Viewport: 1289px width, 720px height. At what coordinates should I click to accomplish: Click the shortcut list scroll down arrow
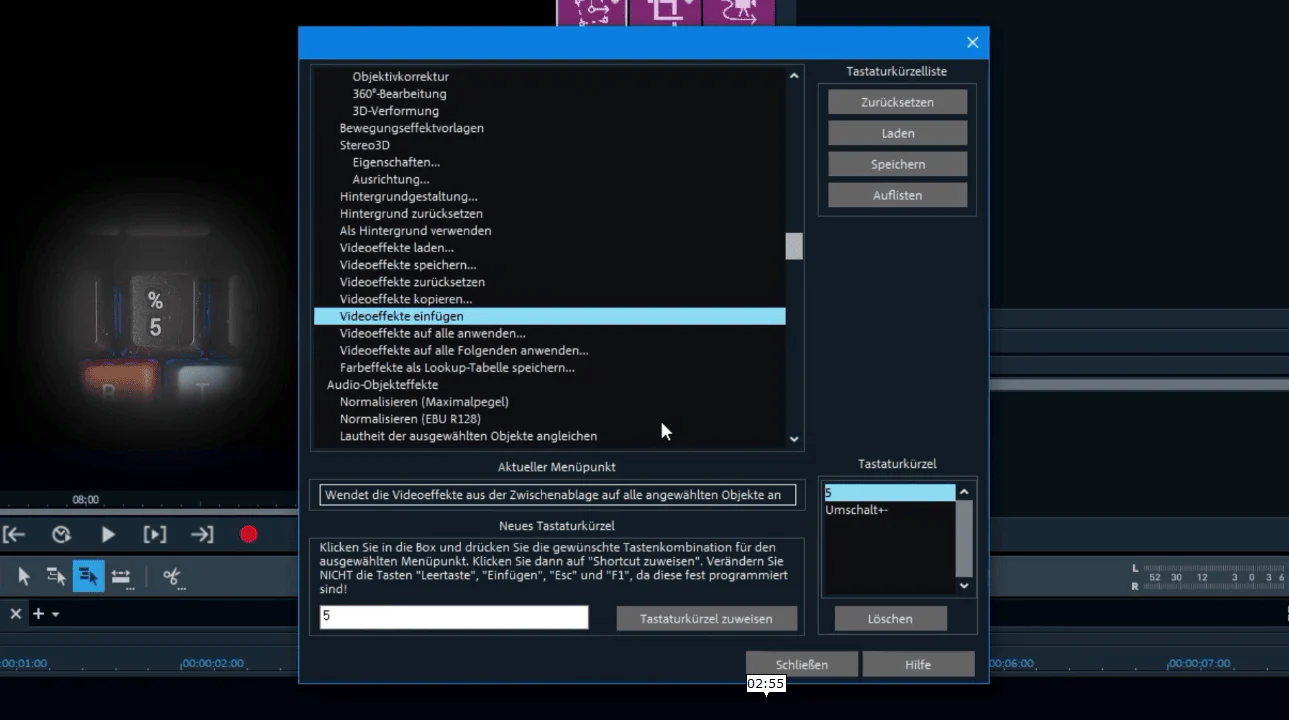coord(964,586)
